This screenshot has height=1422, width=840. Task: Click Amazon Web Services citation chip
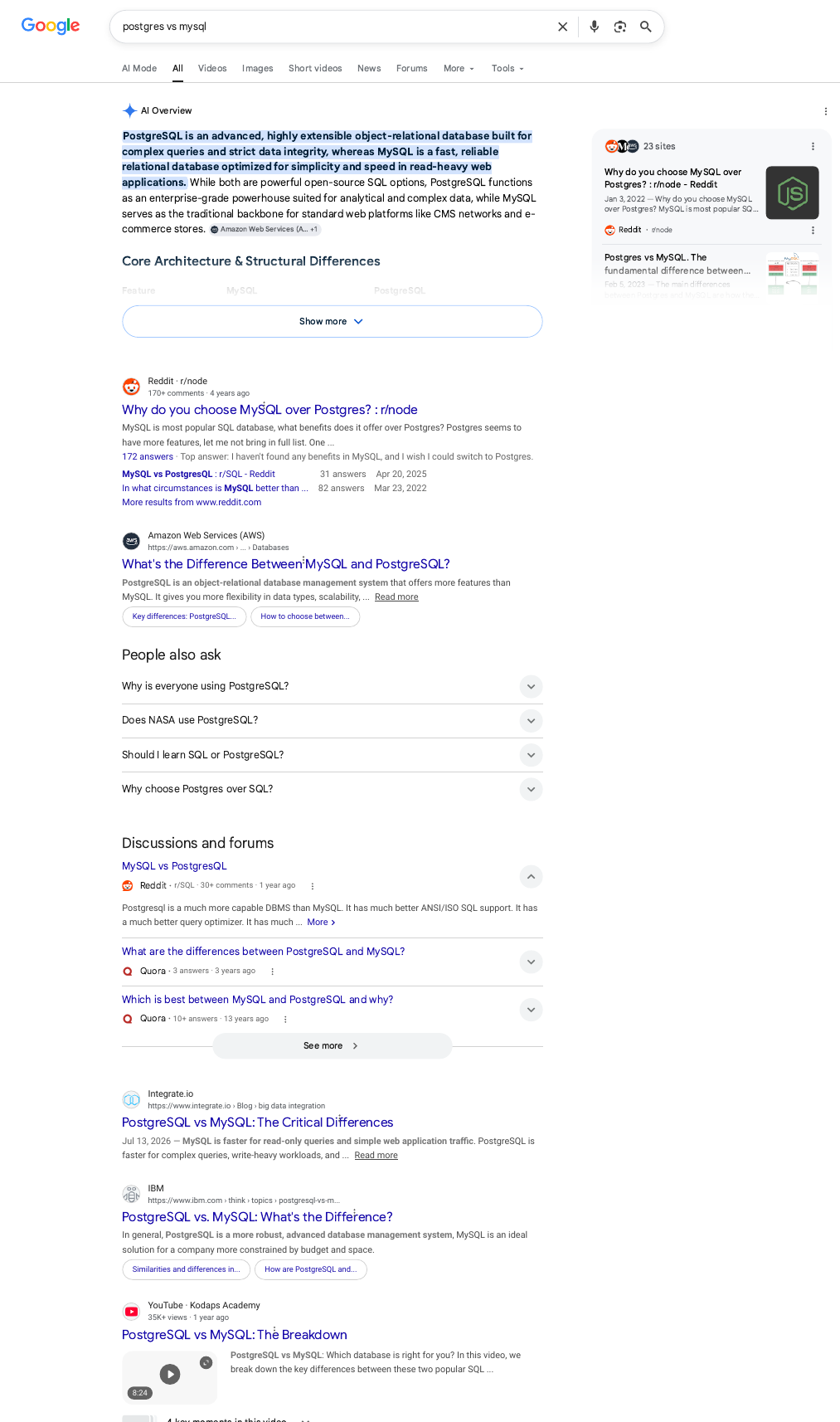point(265,229)
